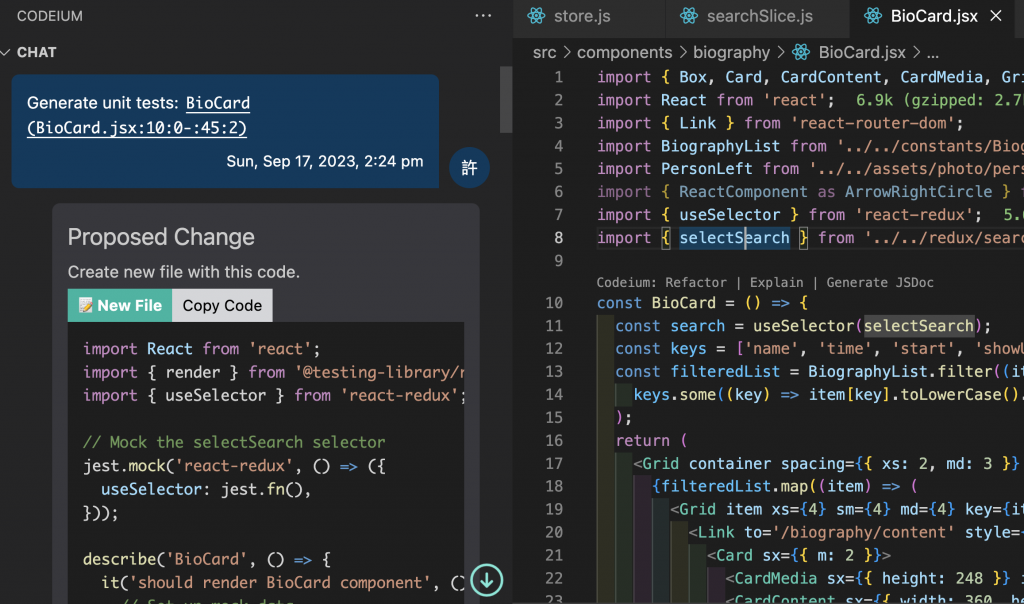Click 'BiographyList' on line 4

720,146
